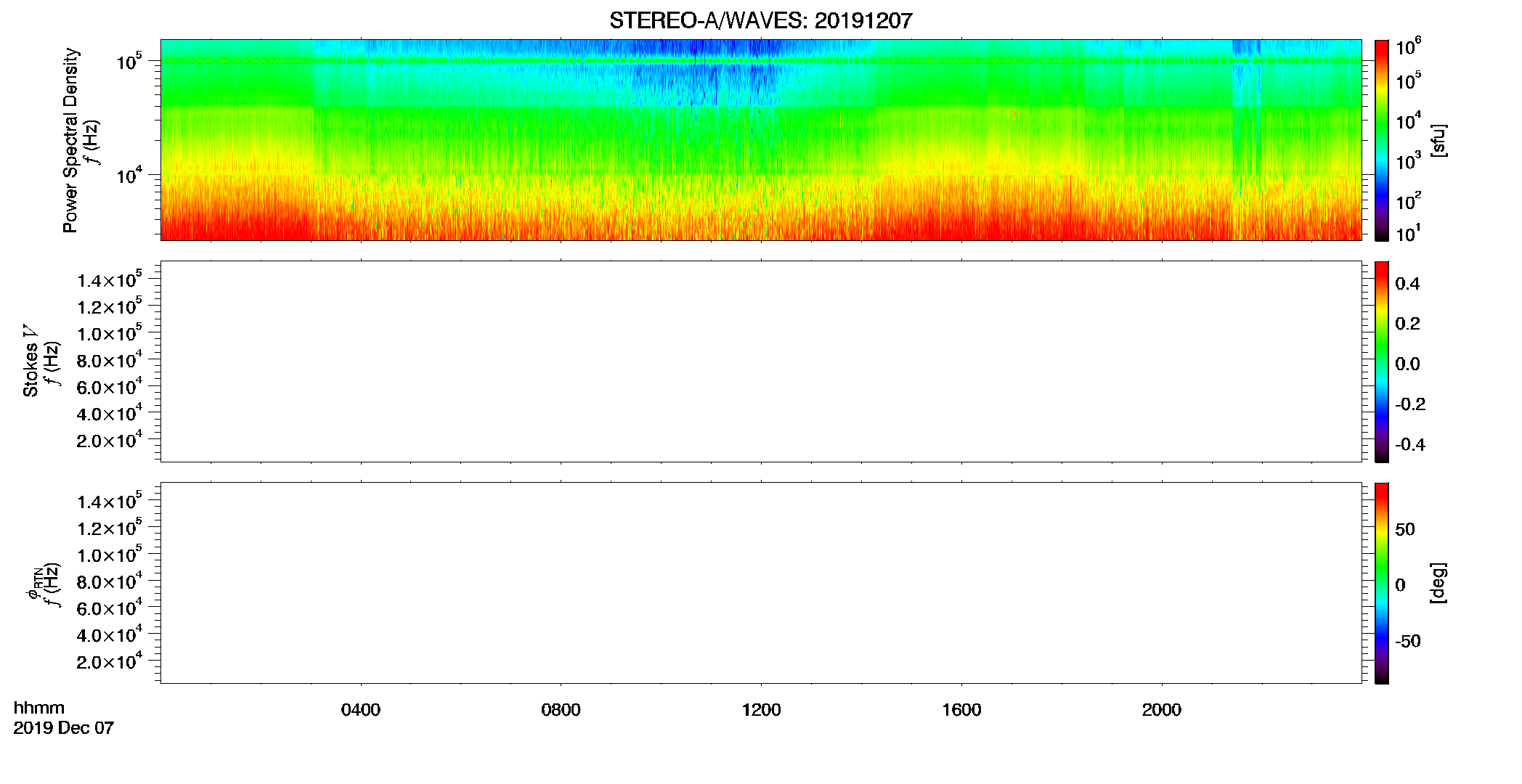Click the 0.4 label on Stokes colorbar
Viewport: 1522px width, 784px height.
1407,284
